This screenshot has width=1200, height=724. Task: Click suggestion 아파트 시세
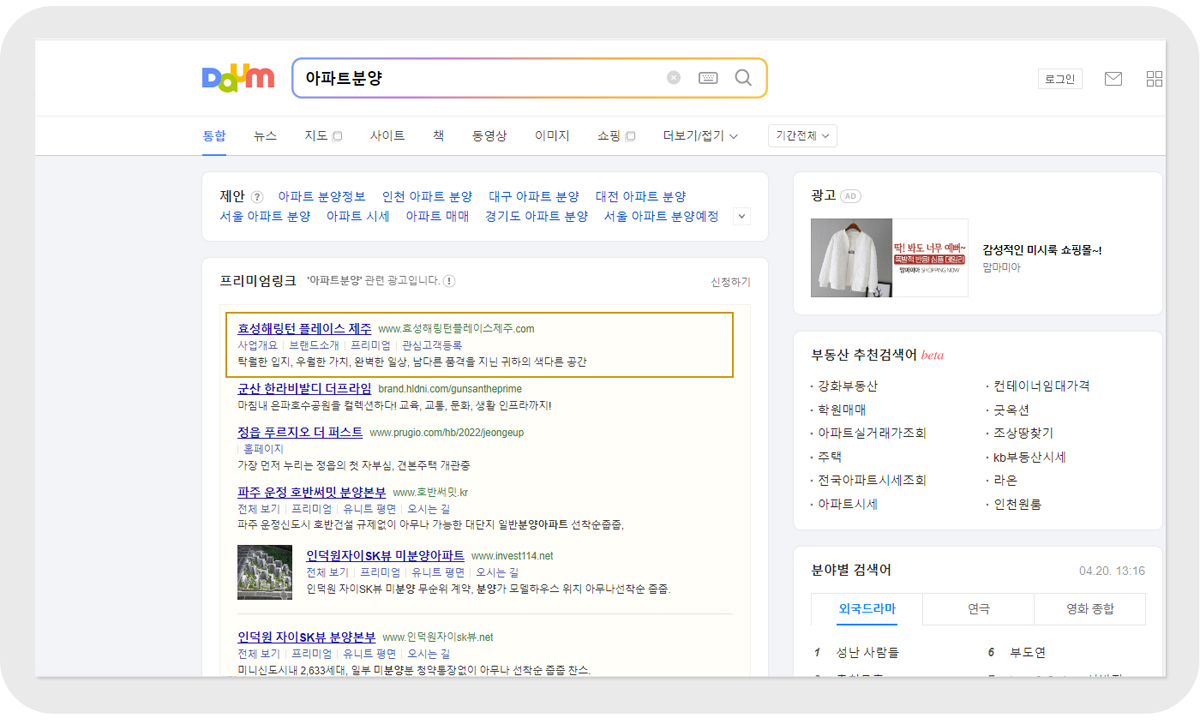click(x=358, y=216)
